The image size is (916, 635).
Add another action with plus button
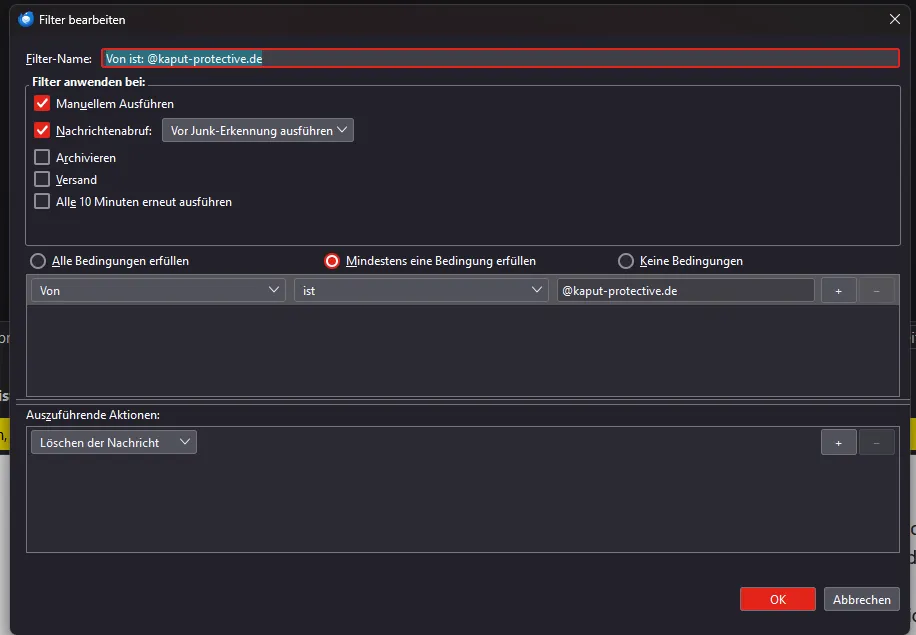coord(838,443)
